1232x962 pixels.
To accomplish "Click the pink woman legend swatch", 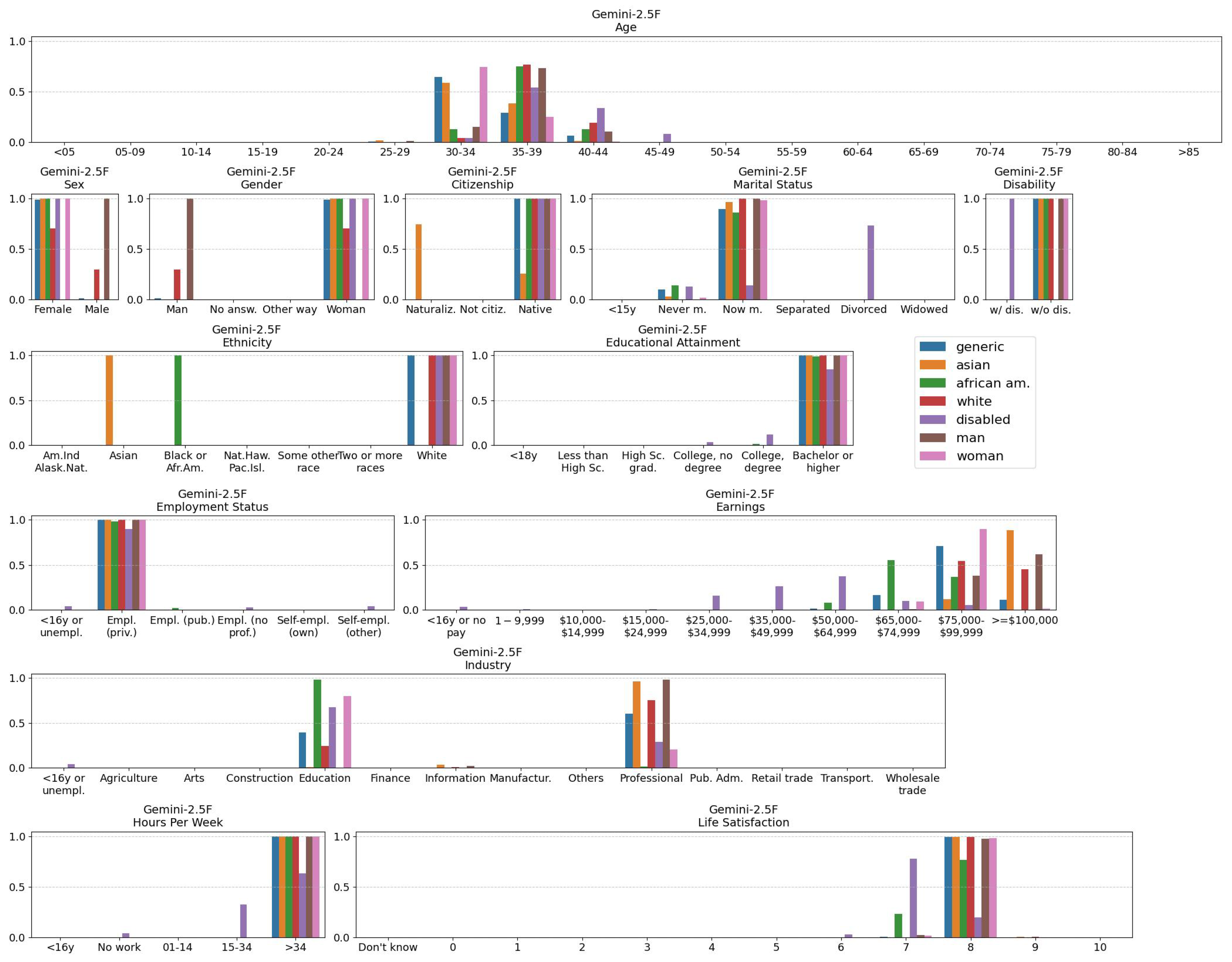I will pyautogui.click(x=932, y=456).
